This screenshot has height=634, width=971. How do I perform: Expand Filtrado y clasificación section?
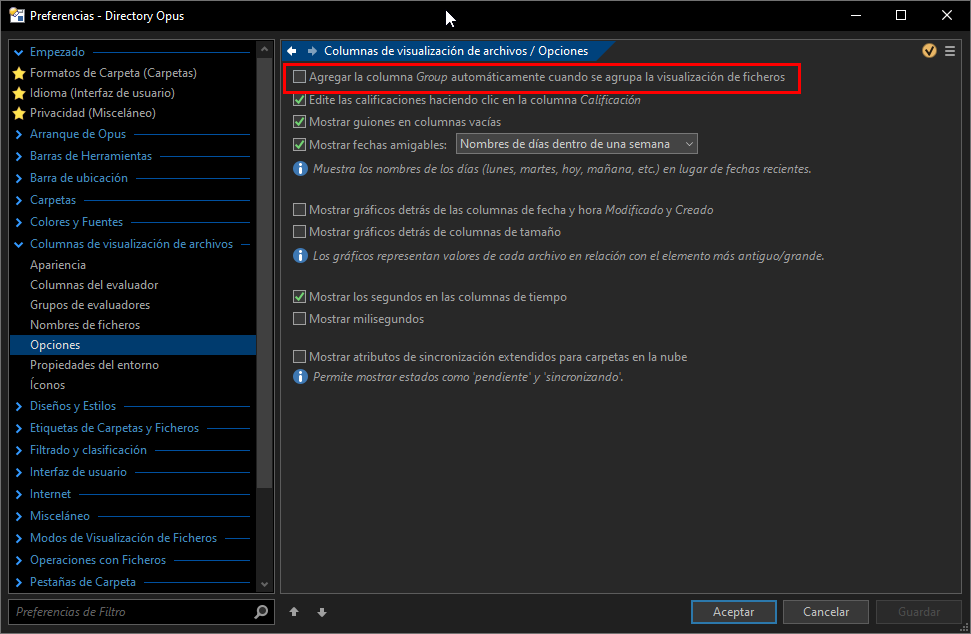click(x=19, y=450)
